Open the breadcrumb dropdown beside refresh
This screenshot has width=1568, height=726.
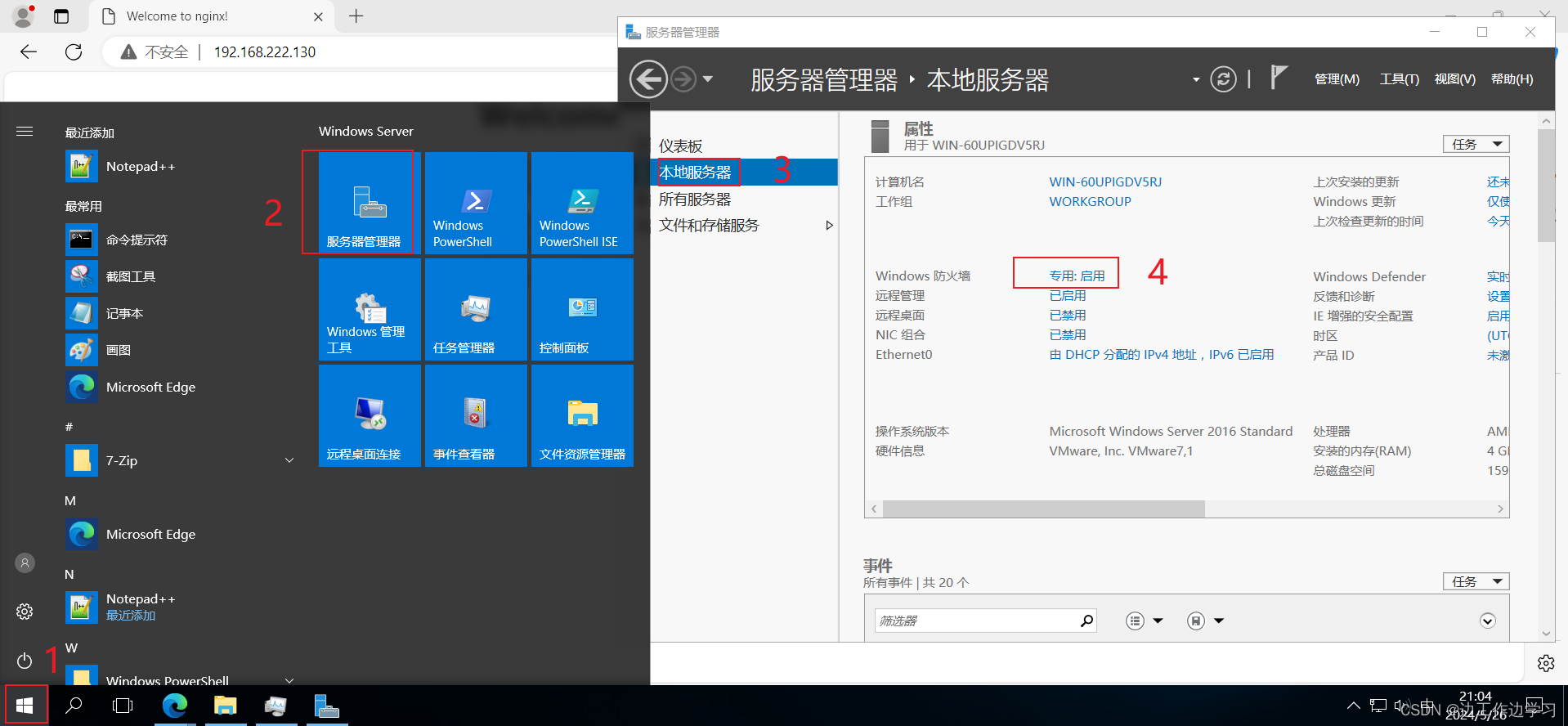(1196, 79)
